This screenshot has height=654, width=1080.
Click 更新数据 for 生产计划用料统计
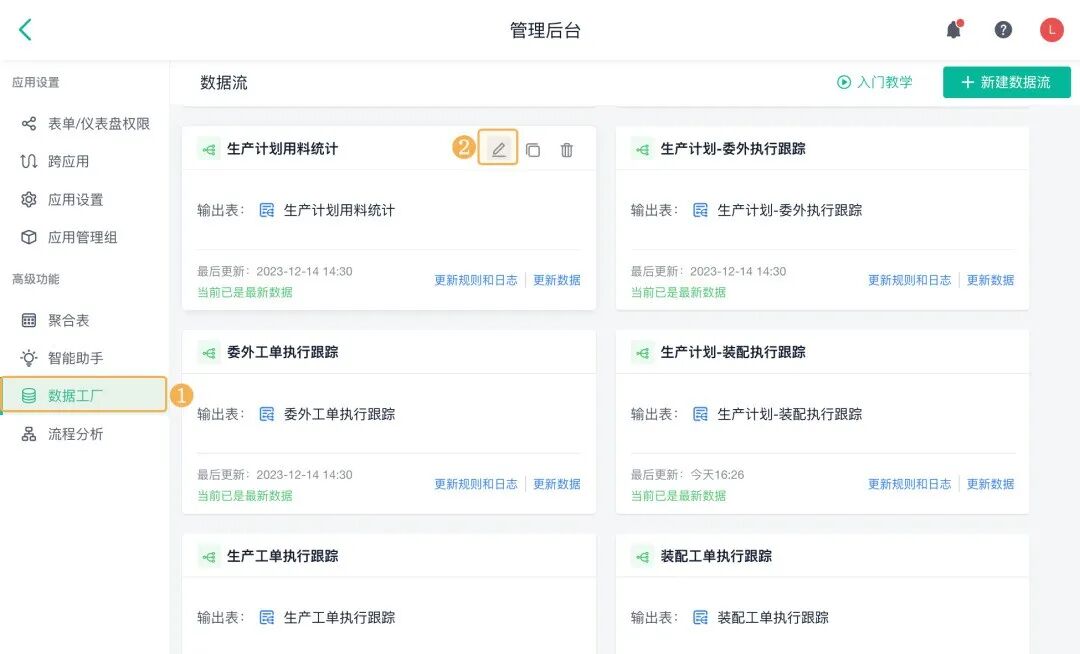[557, 280]
